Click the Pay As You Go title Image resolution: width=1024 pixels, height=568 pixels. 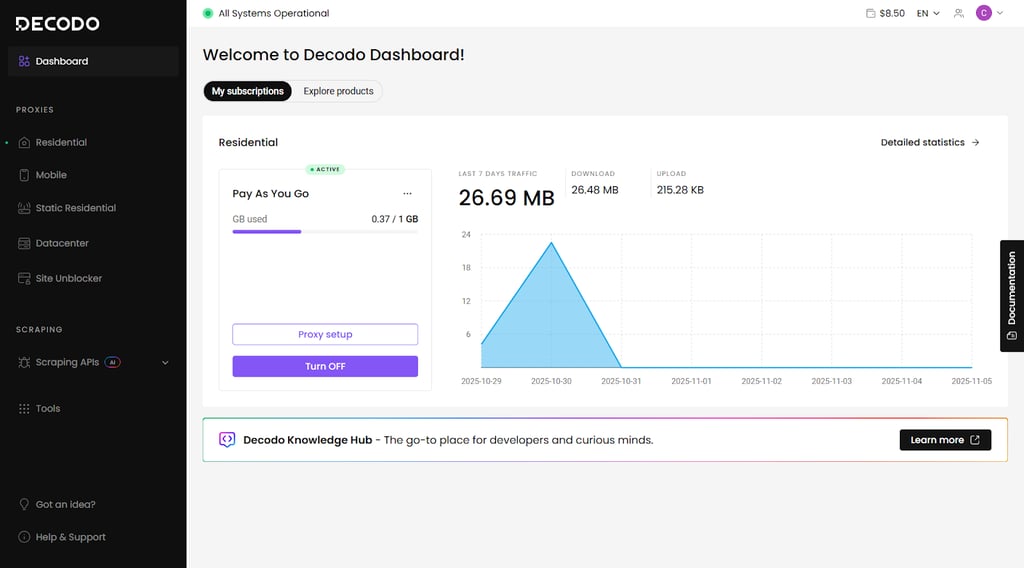coord(270,194)
